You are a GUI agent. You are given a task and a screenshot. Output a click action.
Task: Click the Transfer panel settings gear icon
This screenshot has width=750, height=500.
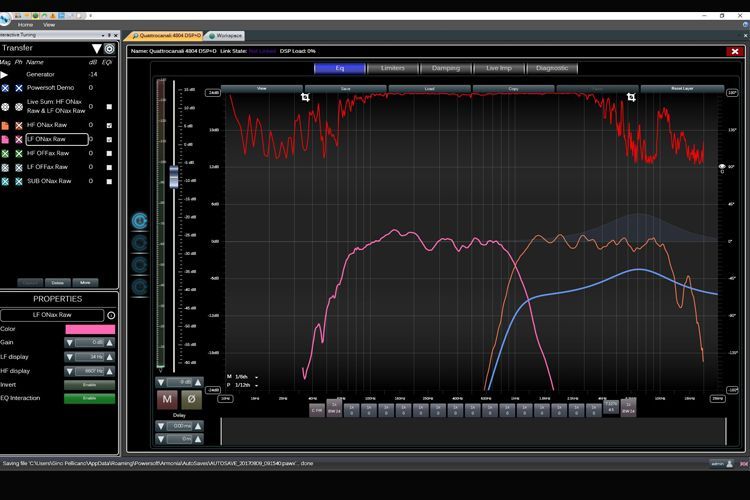pyautogui.click(x=110, y=48)
